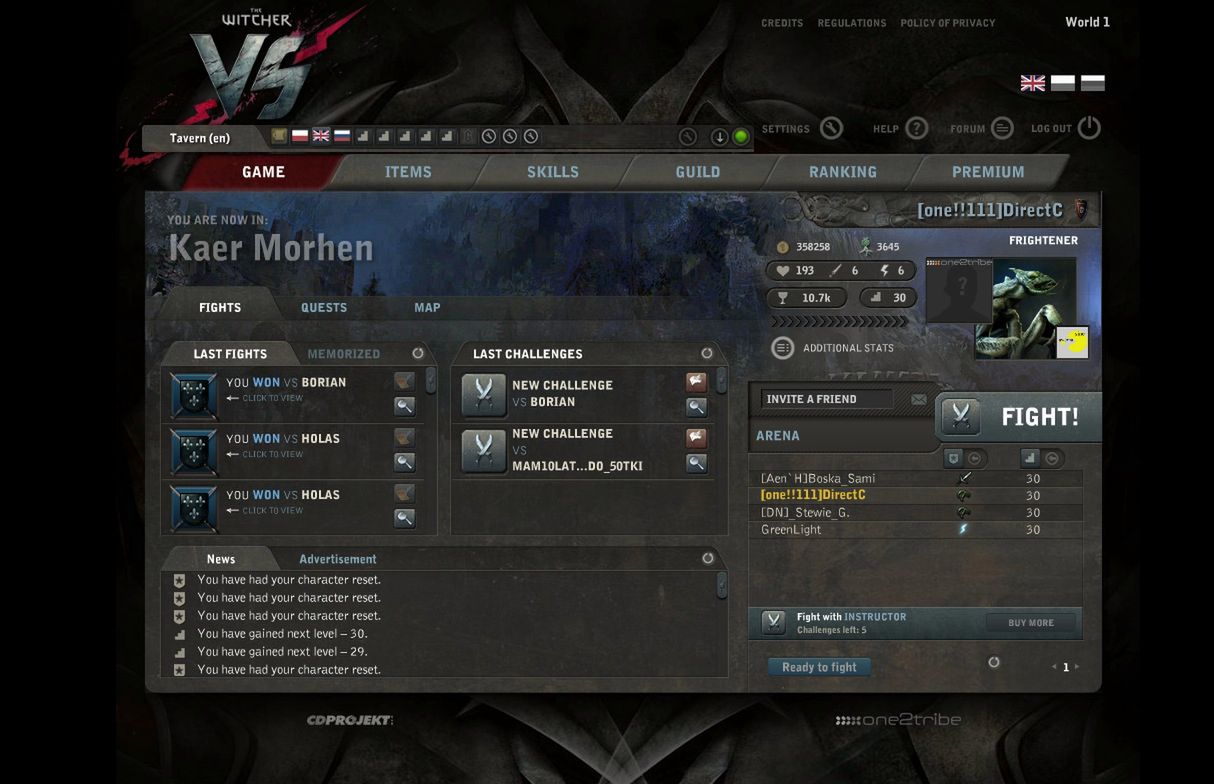Image resolution: width=1214 pixels, height=784 pixels.
Task: Switch language with the UK flag at top right
Action: pos(1033,83)
